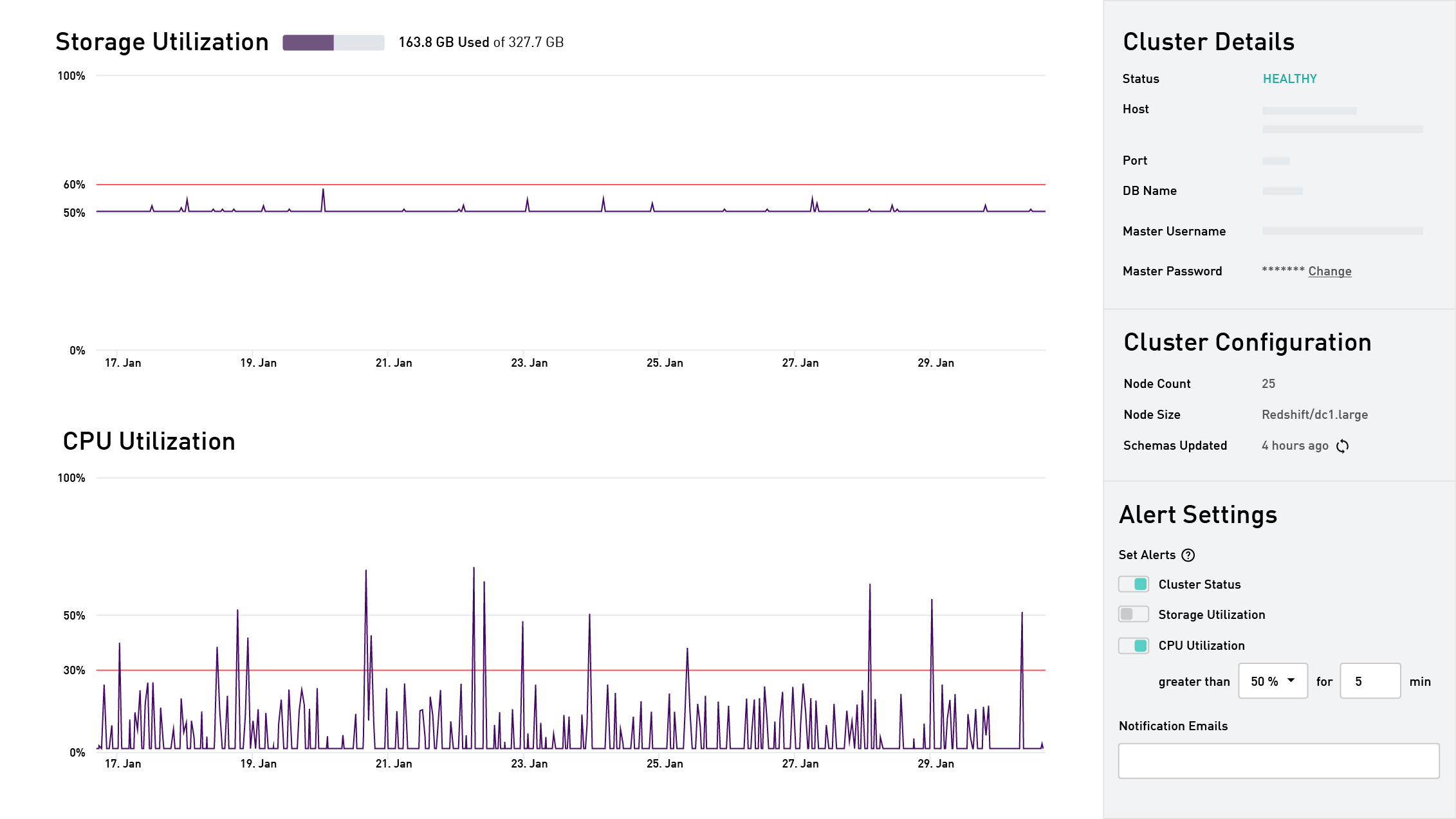Toggle the Cluster Status alert switch
Screen dimensions: 1456x819
[x=1134, y=584]
